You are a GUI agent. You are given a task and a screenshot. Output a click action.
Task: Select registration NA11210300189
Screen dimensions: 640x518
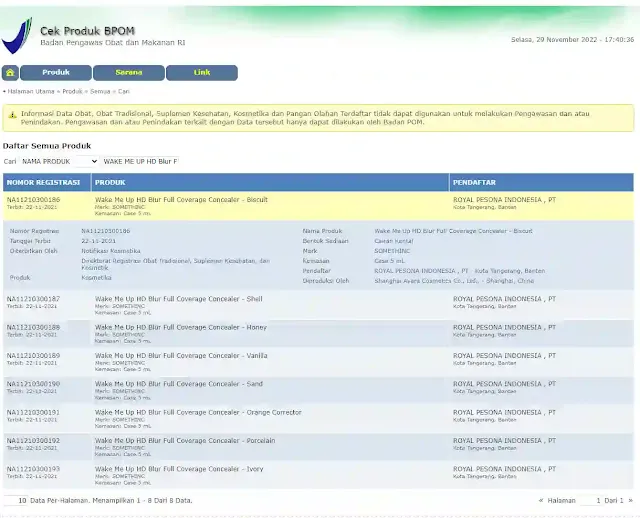(x=33, y=356)
